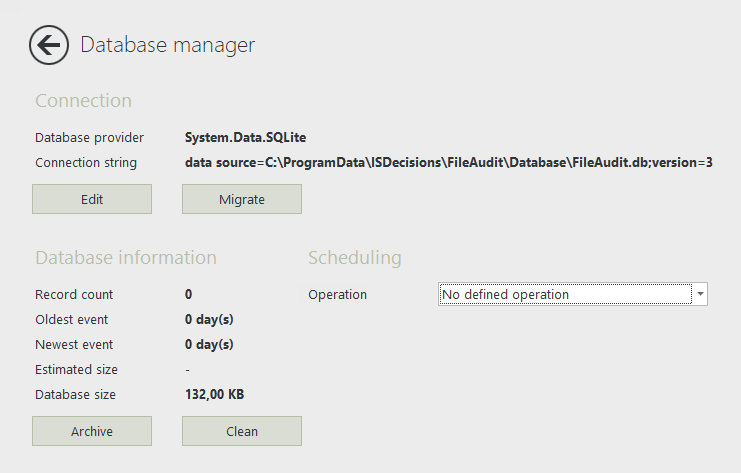The height and width of the screenshot is (473, 741).
Task: Open the Operation dropdown arrow
Action: click(700, 294)
